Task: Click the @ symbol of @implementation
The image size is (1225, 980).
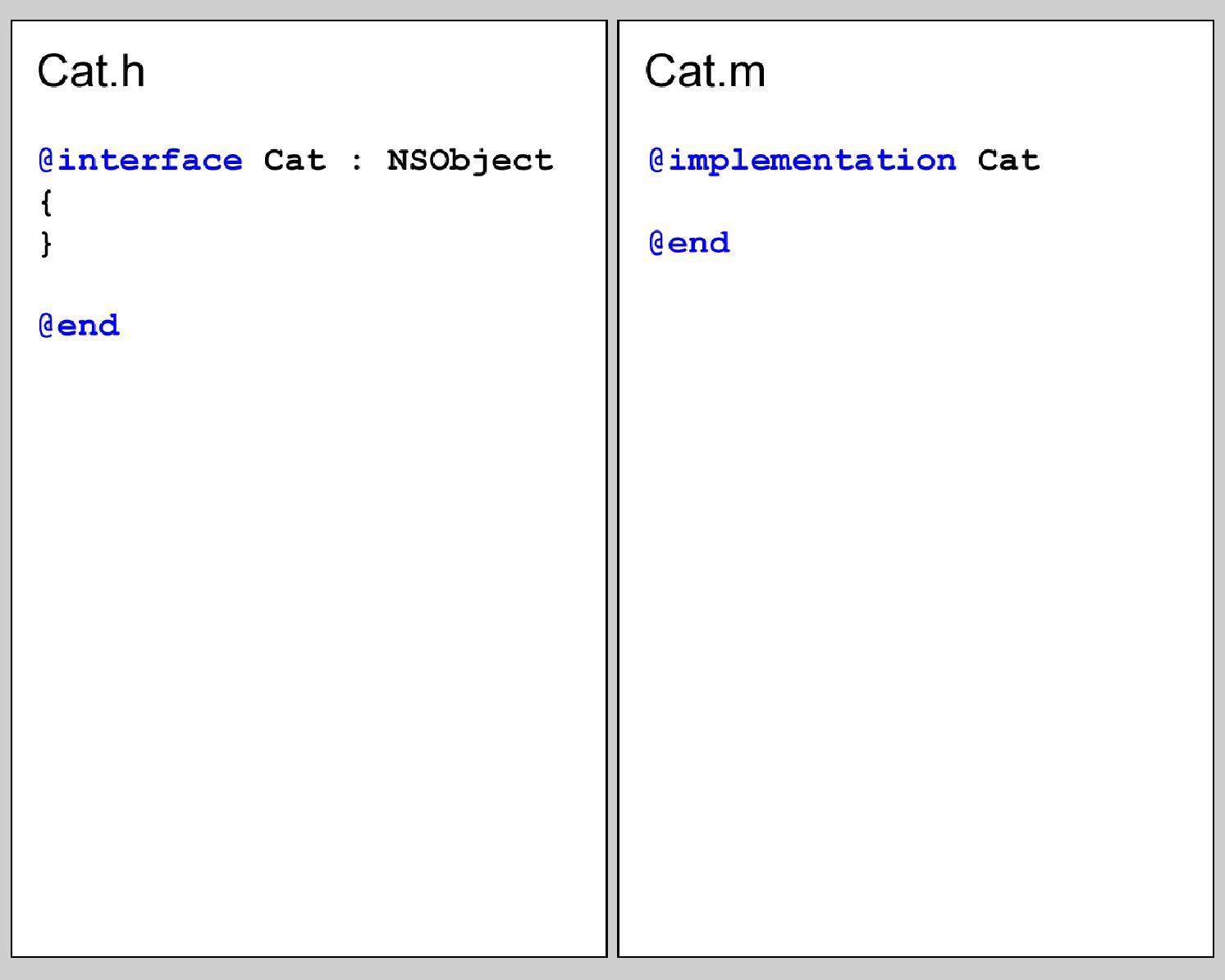Action: [x=657, y=160]
